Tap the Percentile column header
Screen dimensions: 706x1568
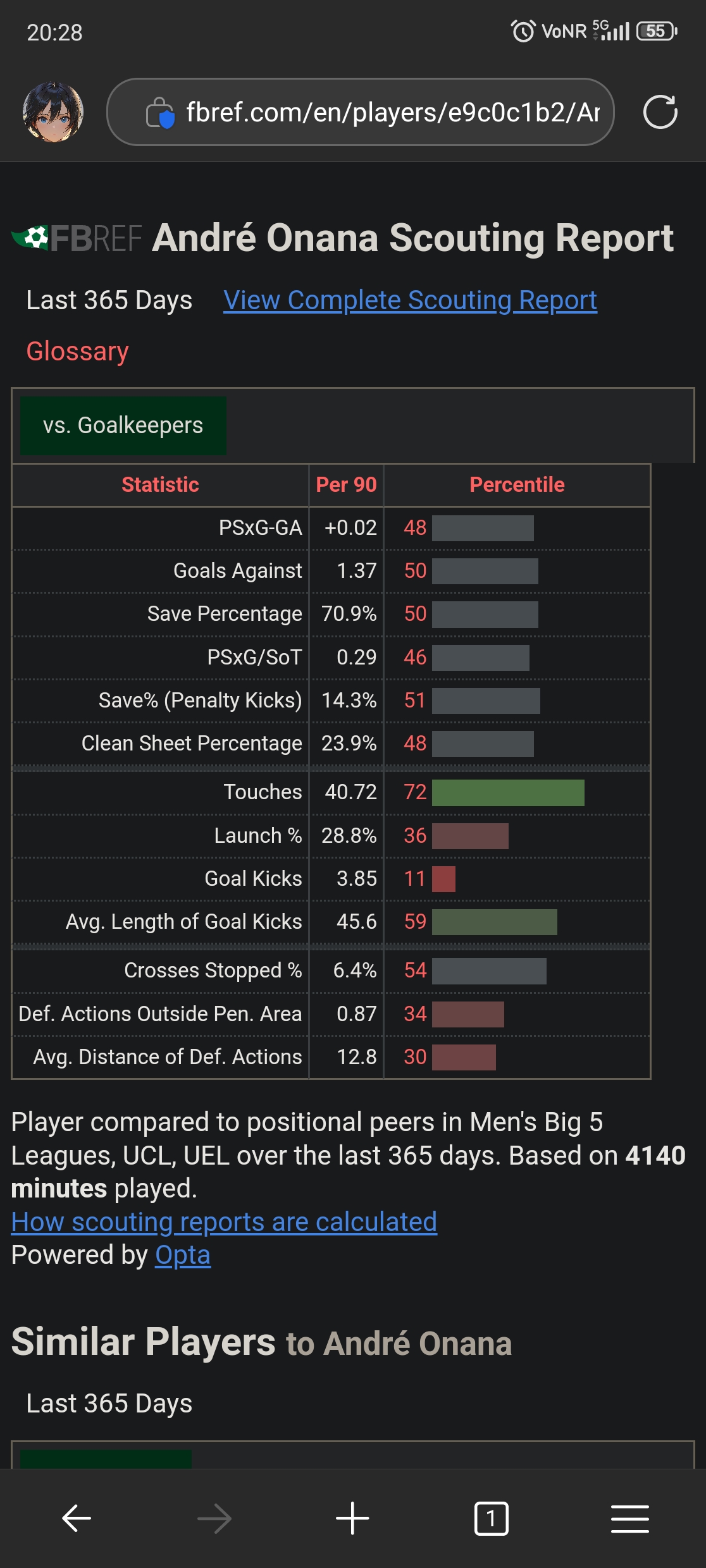point(517,485)
